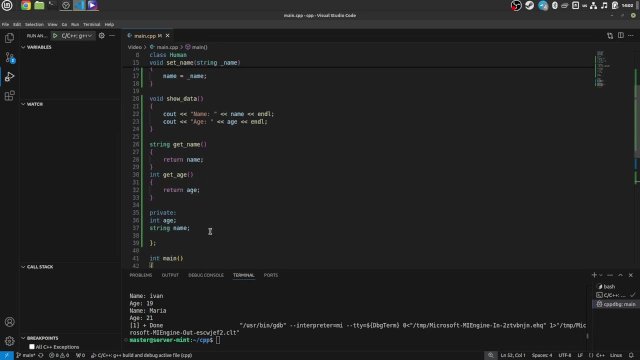Image resolution: width=640 pixels, height=360 pixels.
Task: Click the open changes compare icon
Action: click(x=610, y=36)
